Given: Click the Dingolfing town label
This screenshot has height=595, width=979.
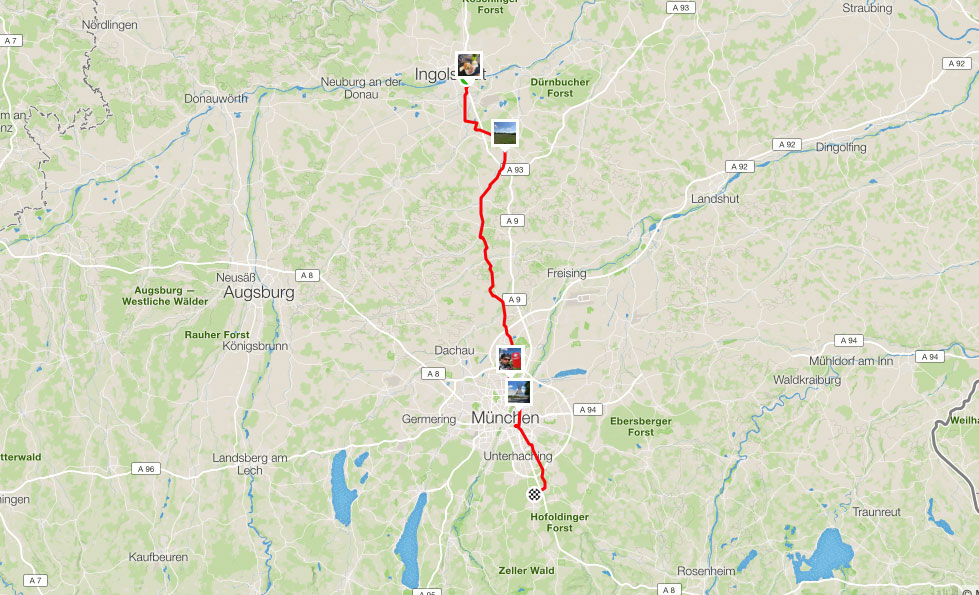Looking at the screenshot, I should (x=841, y=147).
